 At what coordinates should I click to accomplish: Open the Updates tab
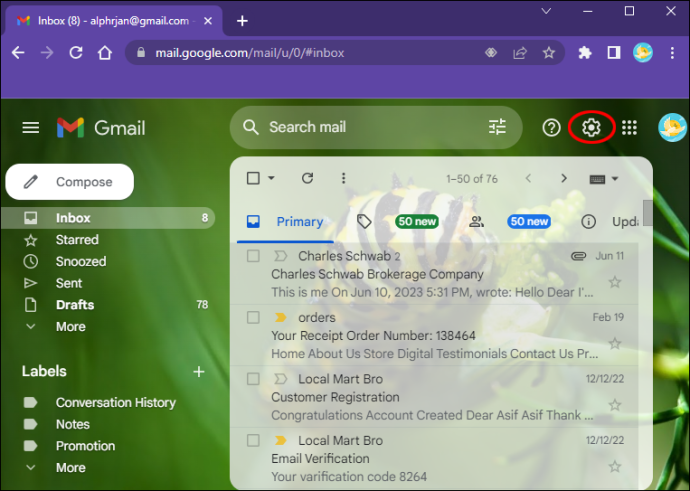pos(609,221)
